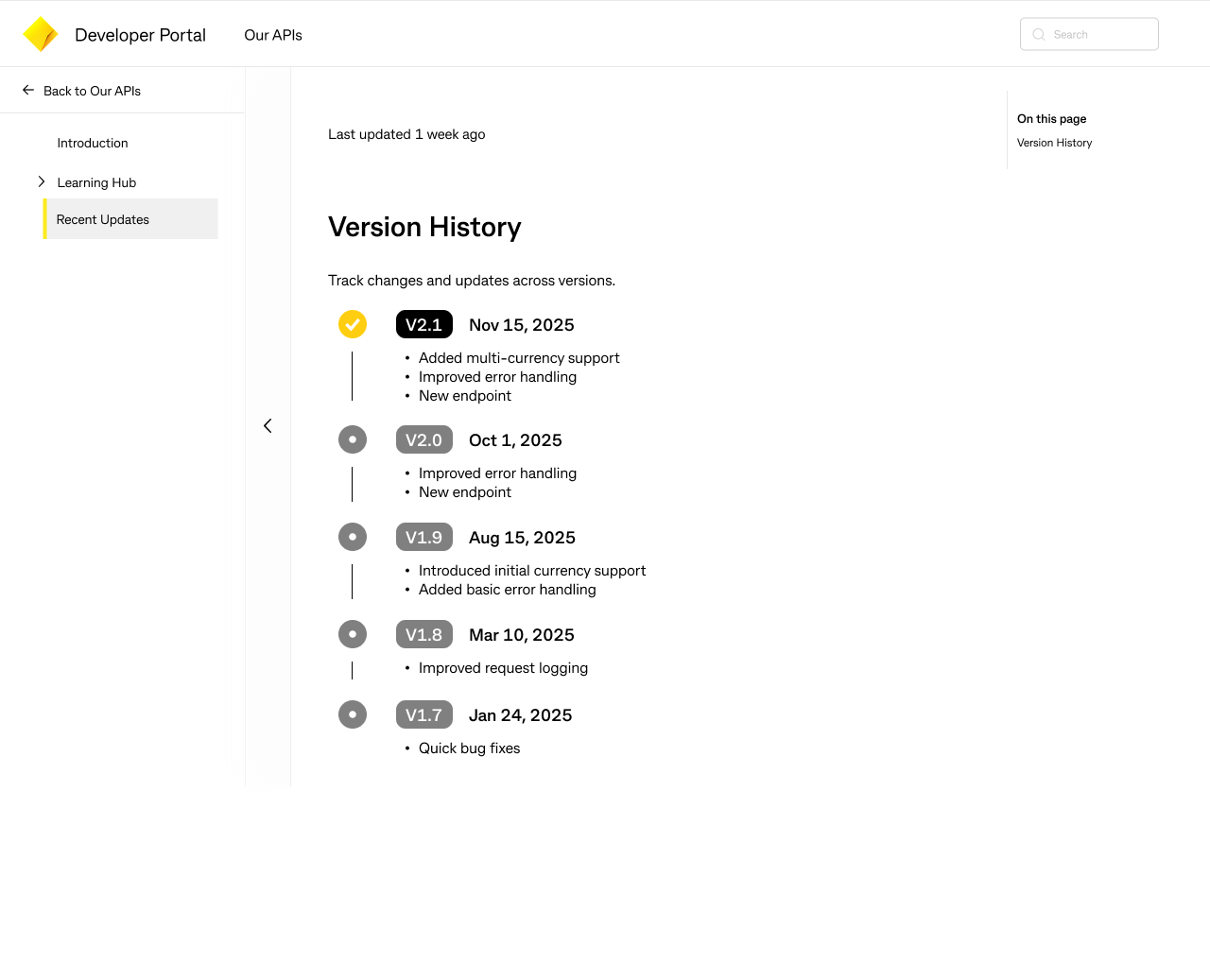Select the V1.9 version badge
The width and height of the screenshot is (1210, 980).
click(424, 537)
